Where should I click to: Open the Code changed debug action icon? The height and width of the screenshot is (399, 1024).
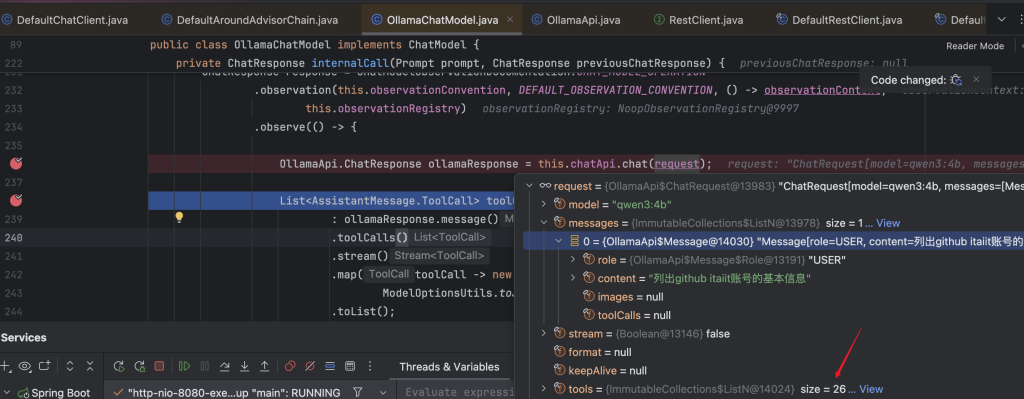pyautogui.click(x=956, y=80)
